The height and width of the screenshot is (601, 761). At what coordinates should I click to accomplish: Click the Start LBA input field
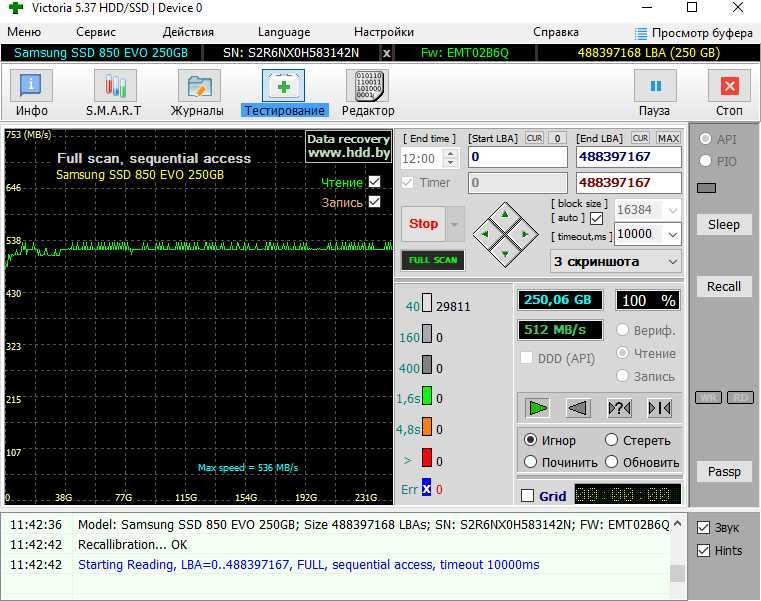click(x=517, y=157)
